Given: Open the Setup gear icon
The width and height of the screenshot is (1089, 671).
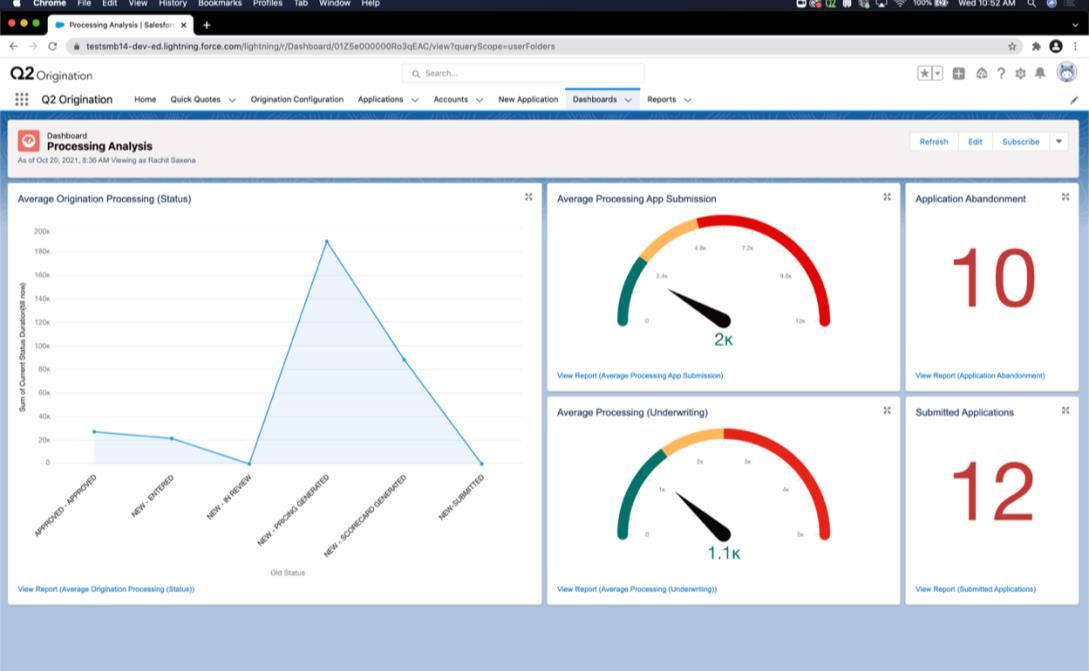Looking at the screenshot, I should [x=1020, y=73].
